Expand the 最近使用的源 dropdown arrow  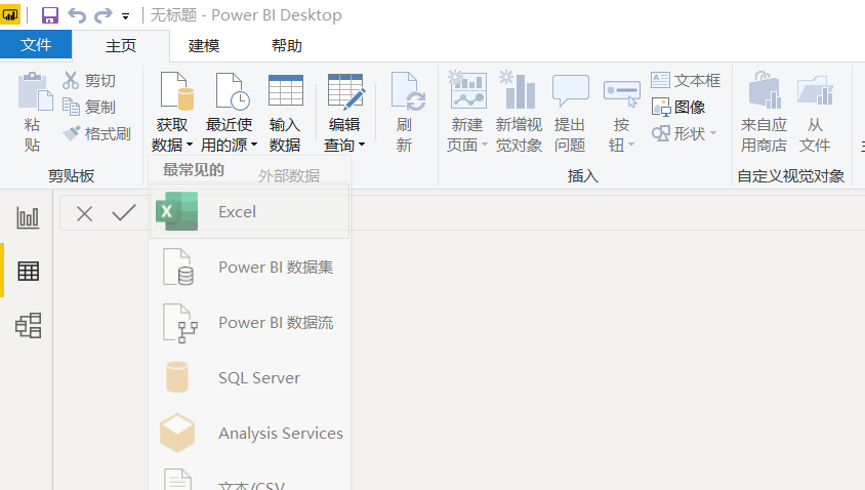click(254, 145)
